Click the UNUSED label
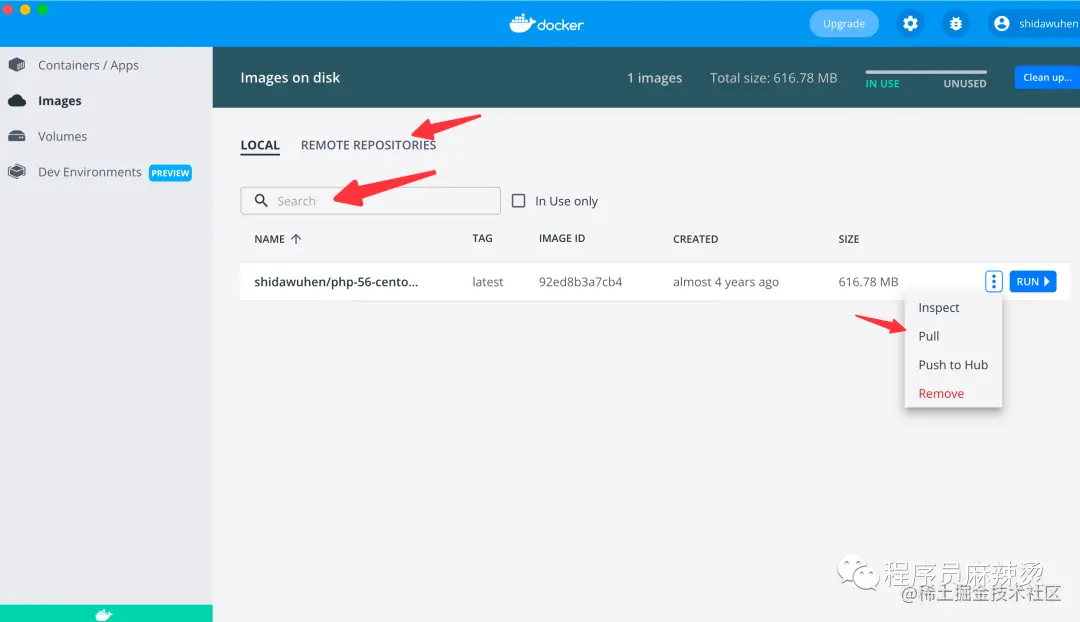The height and width of the screenshot is (622, 1080). [x=965, y=83]
